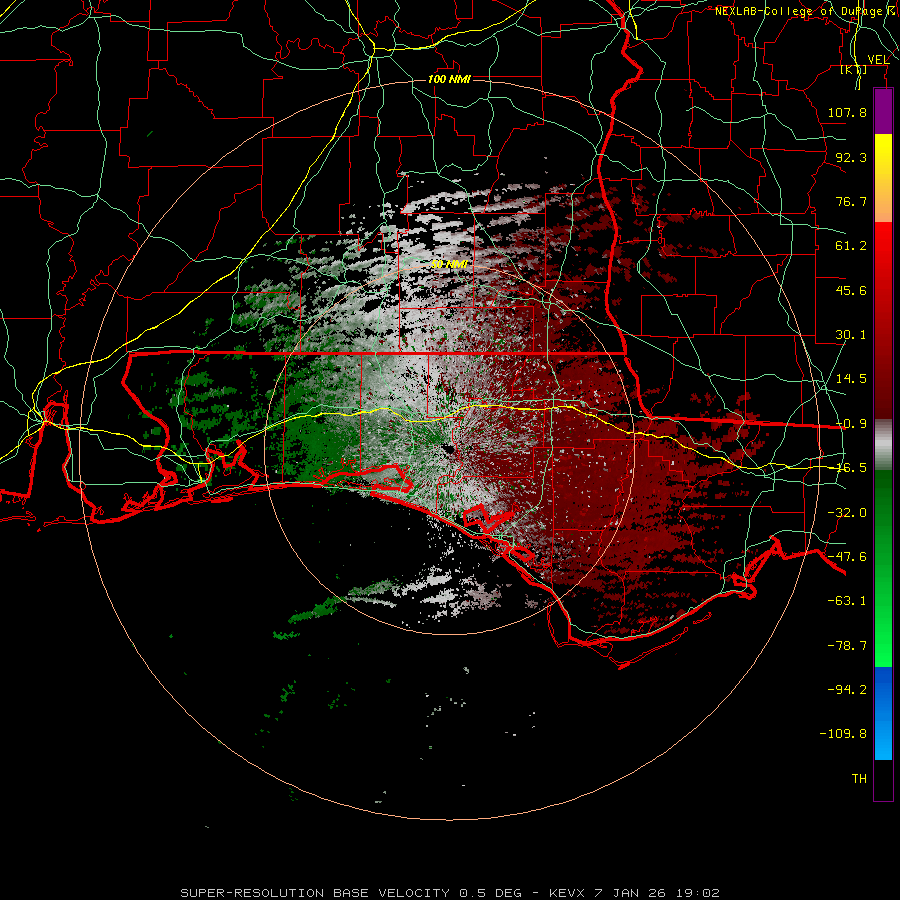Select the 76.7 velocity scale label

(x=851, y=201)
